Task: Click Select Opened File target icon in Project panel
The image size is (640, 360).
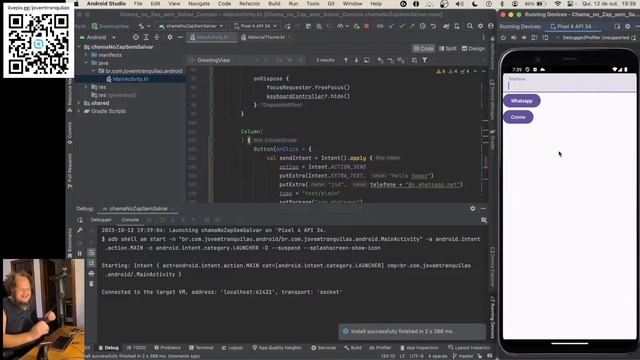Action: [x=136, y=37]
